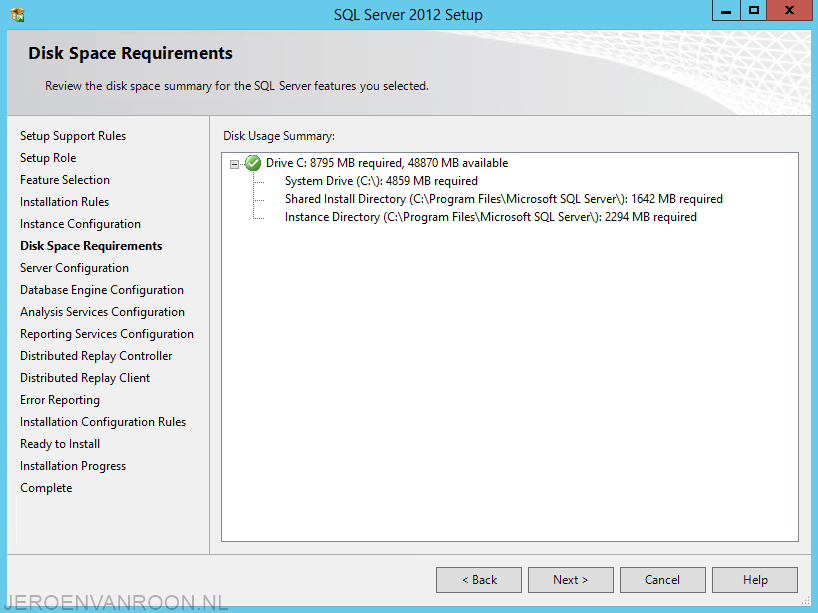The image size is (818, 613).
Task: Click the 'SQL Server 2012 Setup' title text
Action: coord(408,15)
